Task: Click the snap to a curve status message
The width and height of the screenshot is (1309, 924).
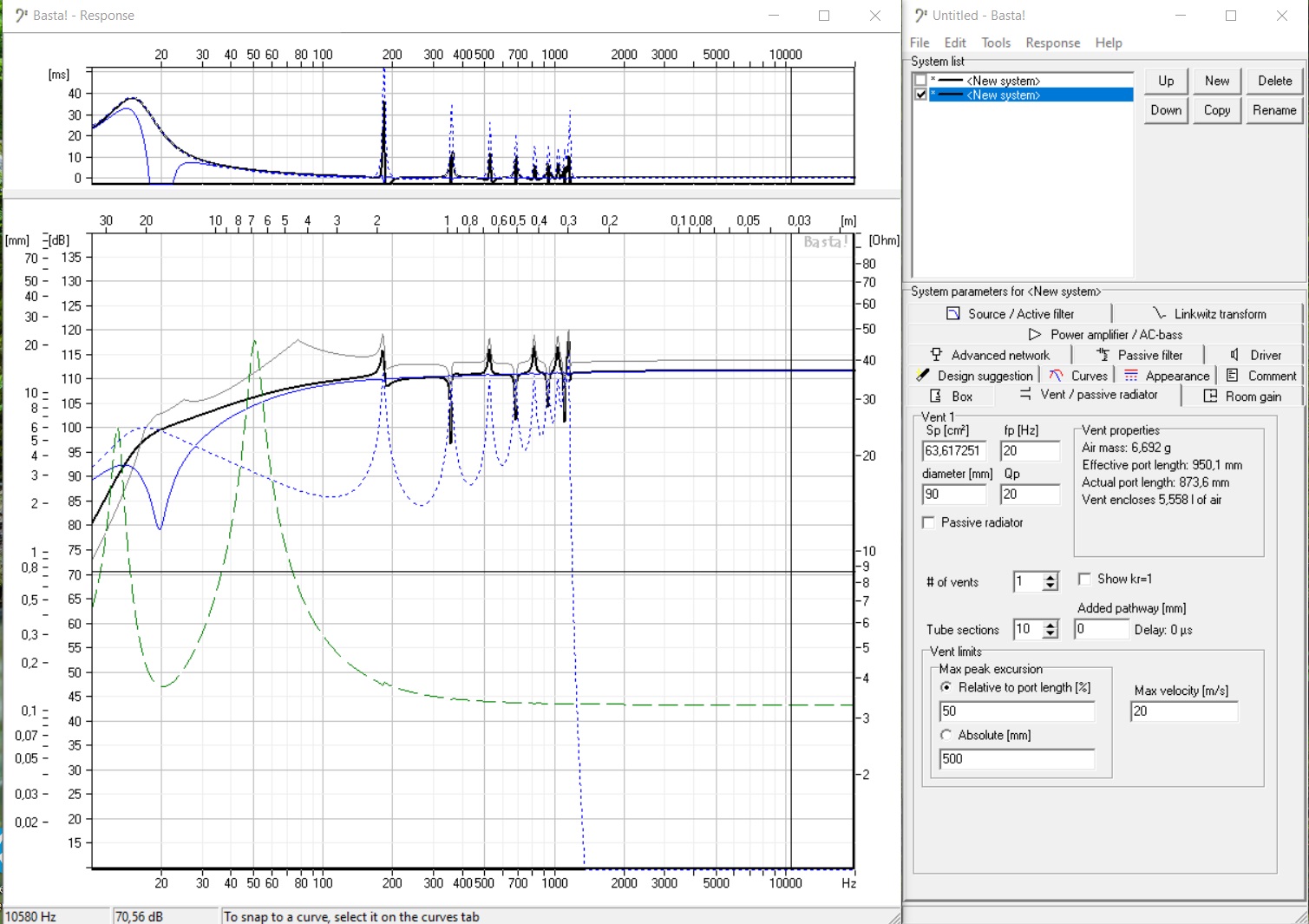Action: point(351,916)
